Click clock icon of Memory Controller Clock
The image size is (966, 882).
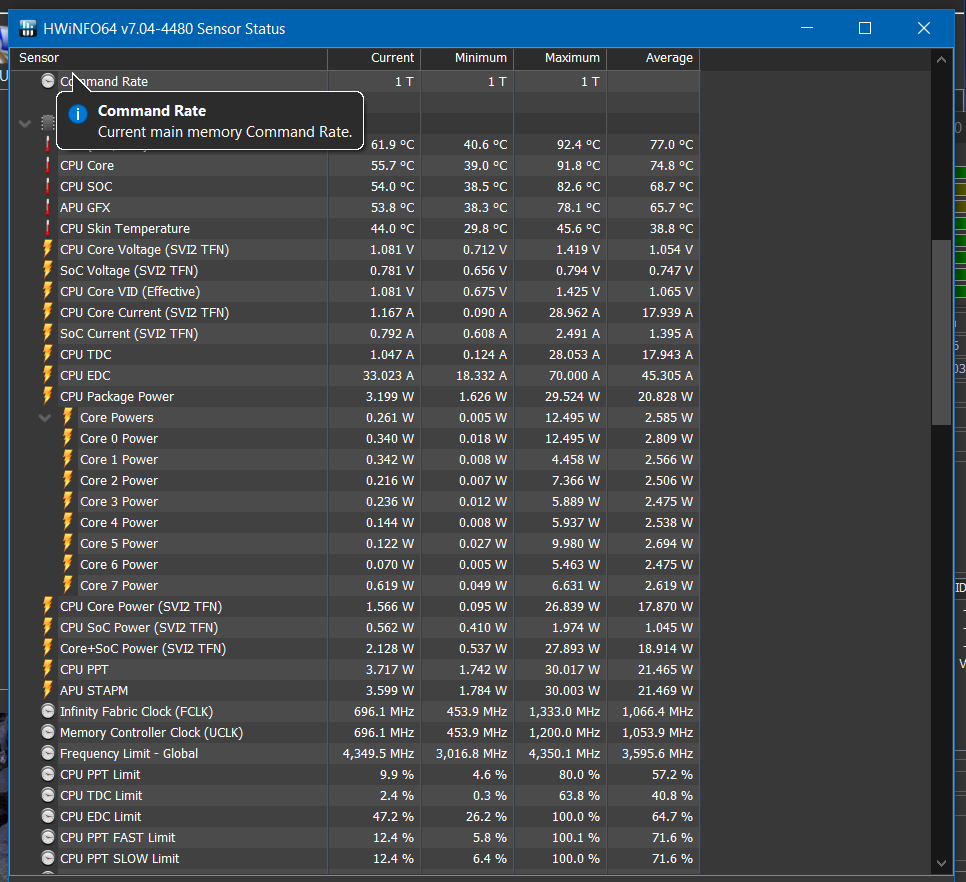pyautogui.click(x=47, y=732)
